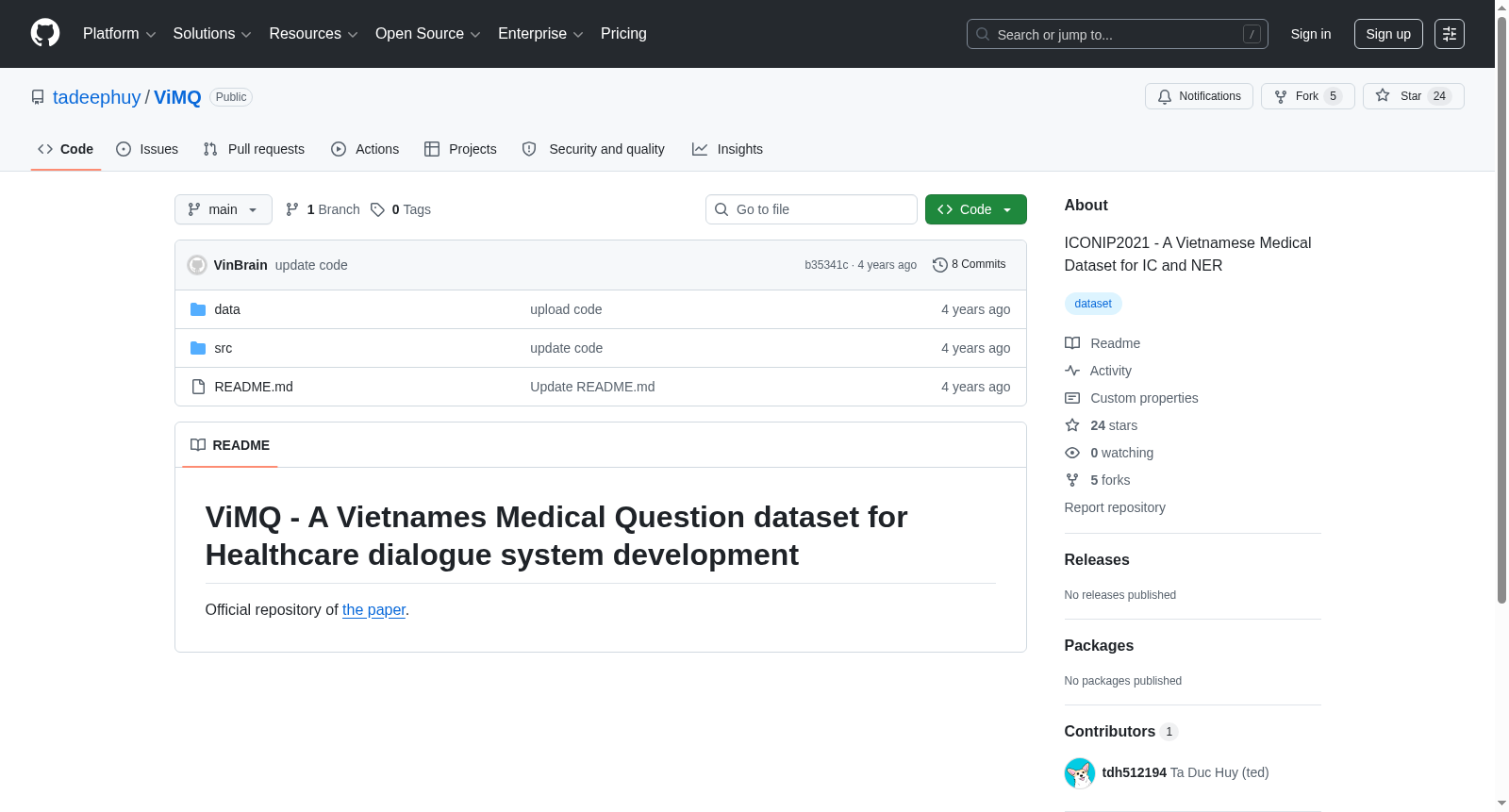Open the ViMQ repository name link
Screen dimensions: 1509x812
point(177,97)
